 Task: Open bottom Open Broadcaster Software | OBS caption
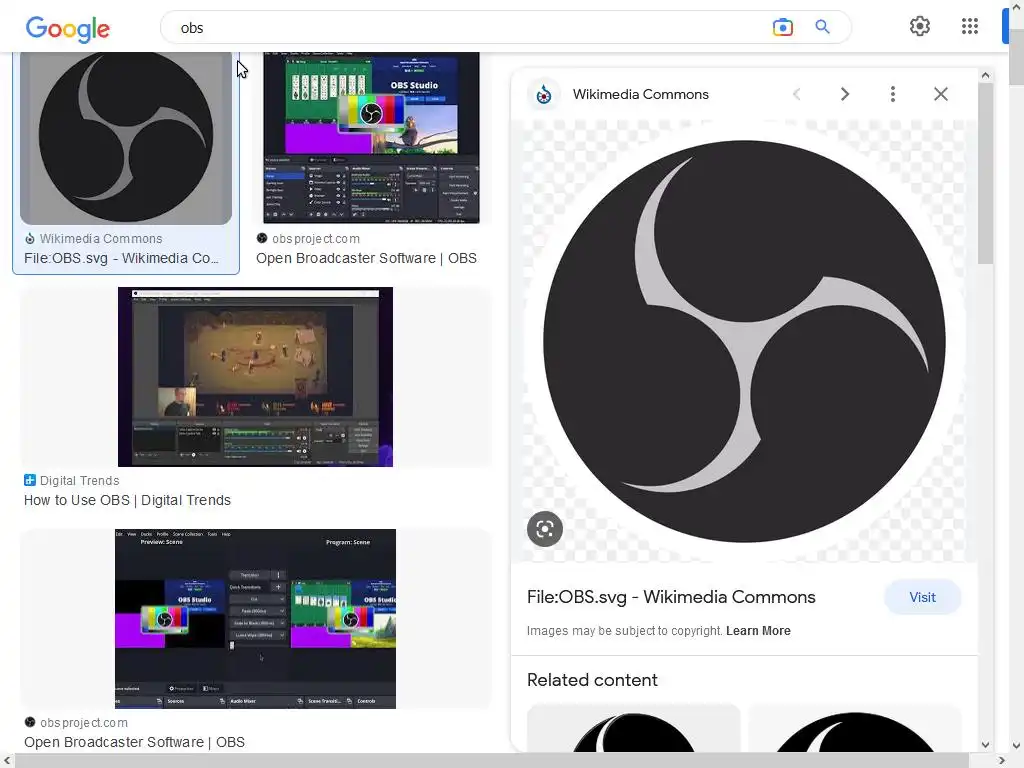coord(135,742)
